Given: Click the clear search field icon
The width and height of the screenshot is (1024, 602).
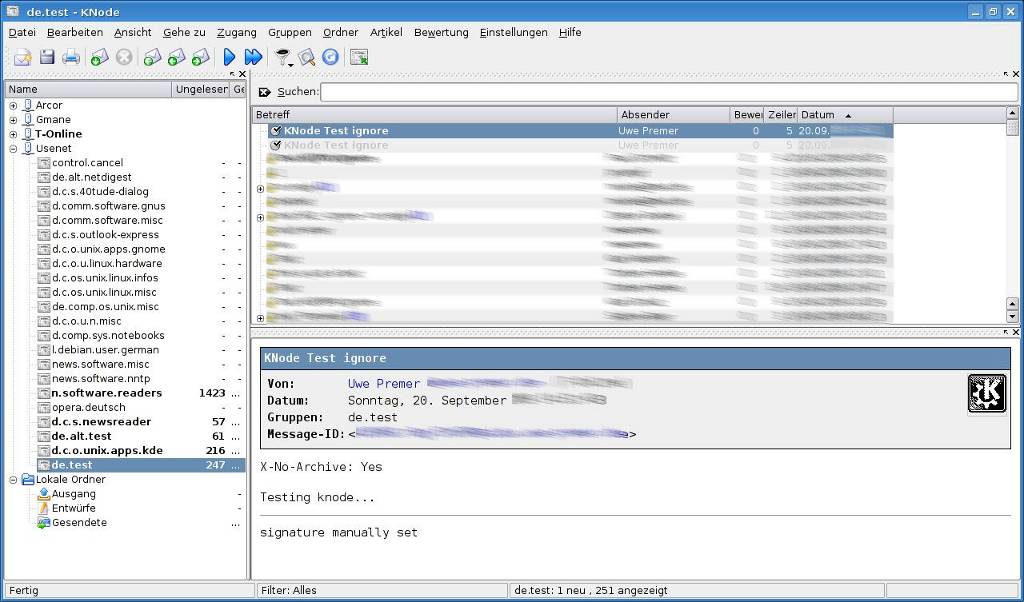Looking at the screenshot, I should pos(265,92).
